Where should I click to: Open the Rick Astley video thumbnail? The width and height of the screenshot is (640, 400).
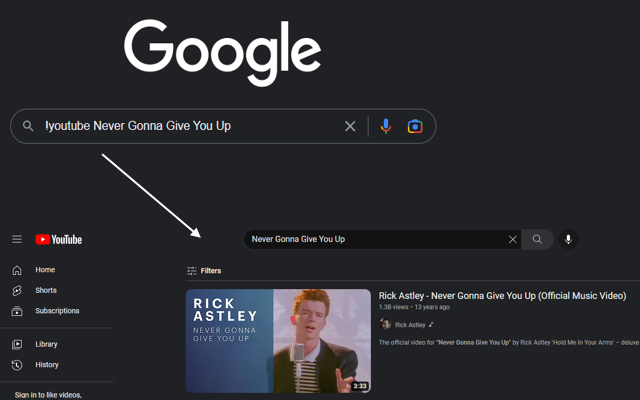(x=278, y=341)
